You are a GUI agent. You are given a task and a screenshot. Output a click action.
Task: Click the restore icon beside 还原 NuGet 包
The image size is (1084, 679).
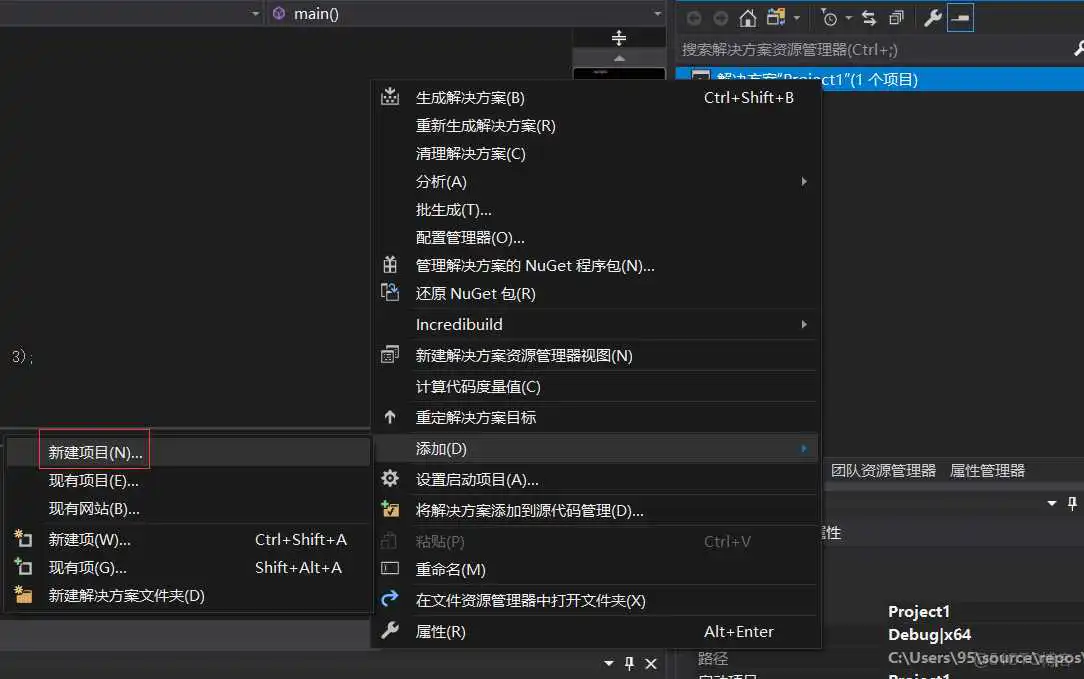click(x=389, y=293)
